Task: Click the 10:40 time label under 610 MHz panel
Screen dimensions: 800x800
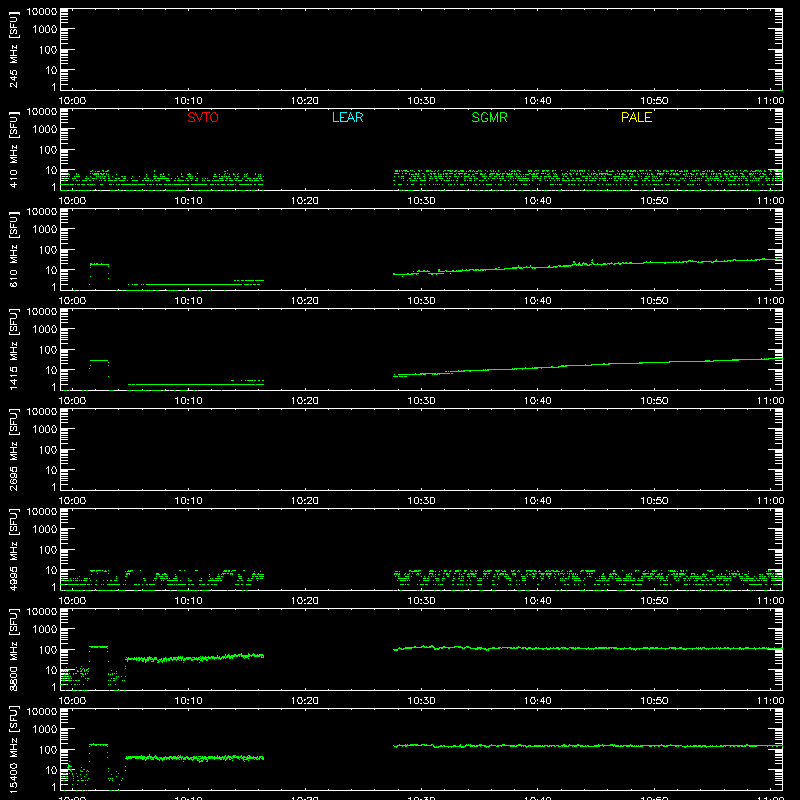Action: click(x=538, y=301)
